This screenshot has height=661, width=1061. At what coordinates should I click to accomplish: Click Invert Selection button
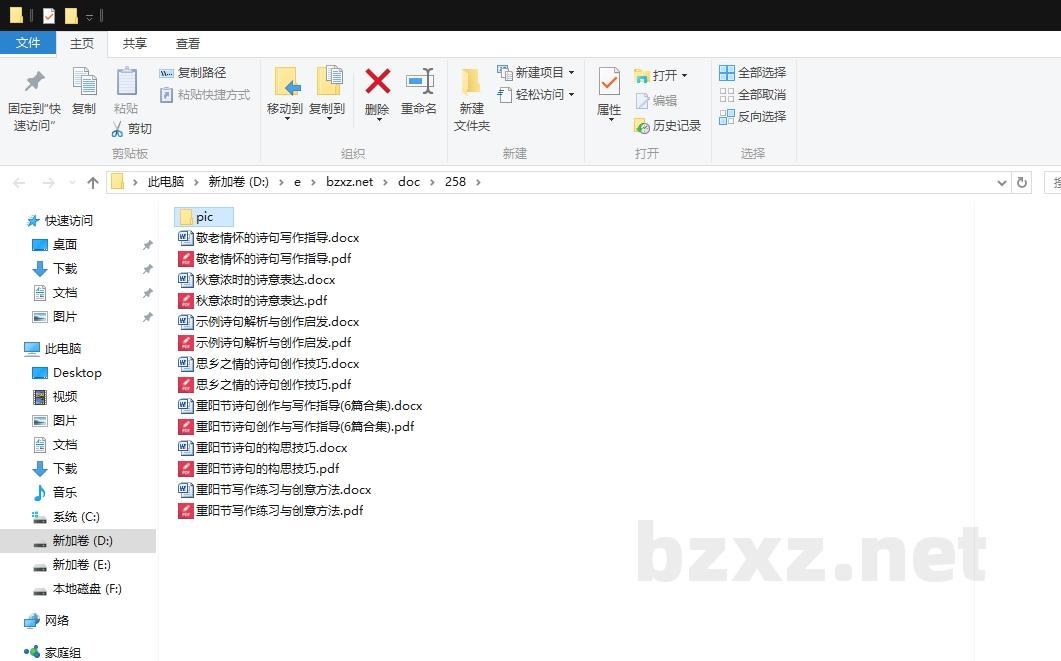752,117
